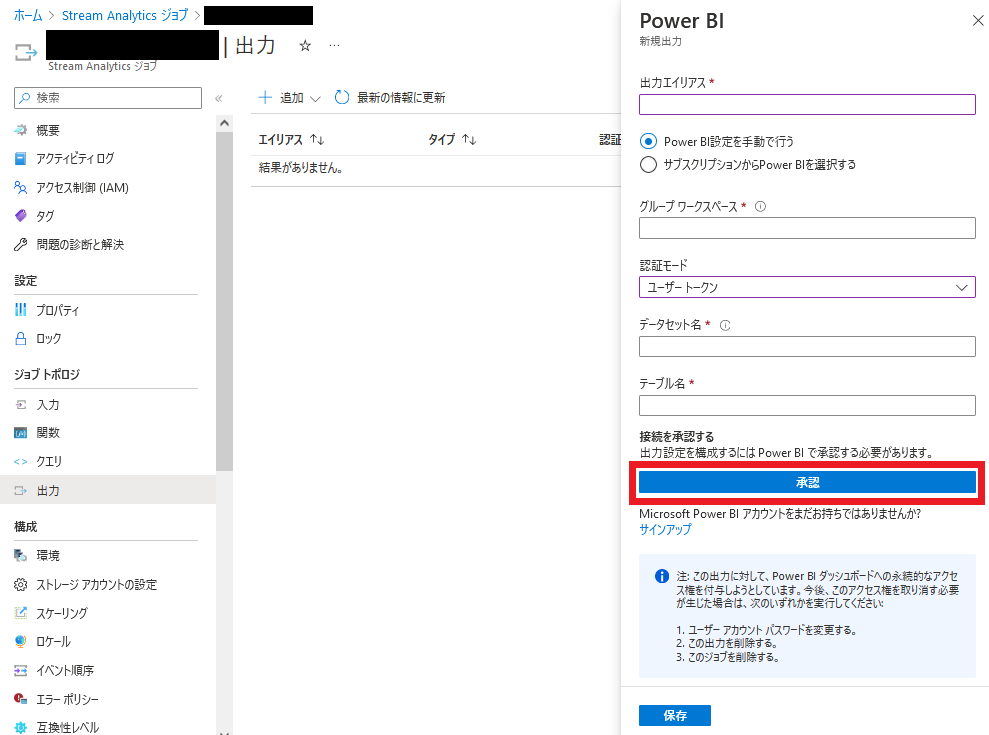Click the info icon next to データセット名
This screenshot has height=735, width=989.
coord(725,325)
